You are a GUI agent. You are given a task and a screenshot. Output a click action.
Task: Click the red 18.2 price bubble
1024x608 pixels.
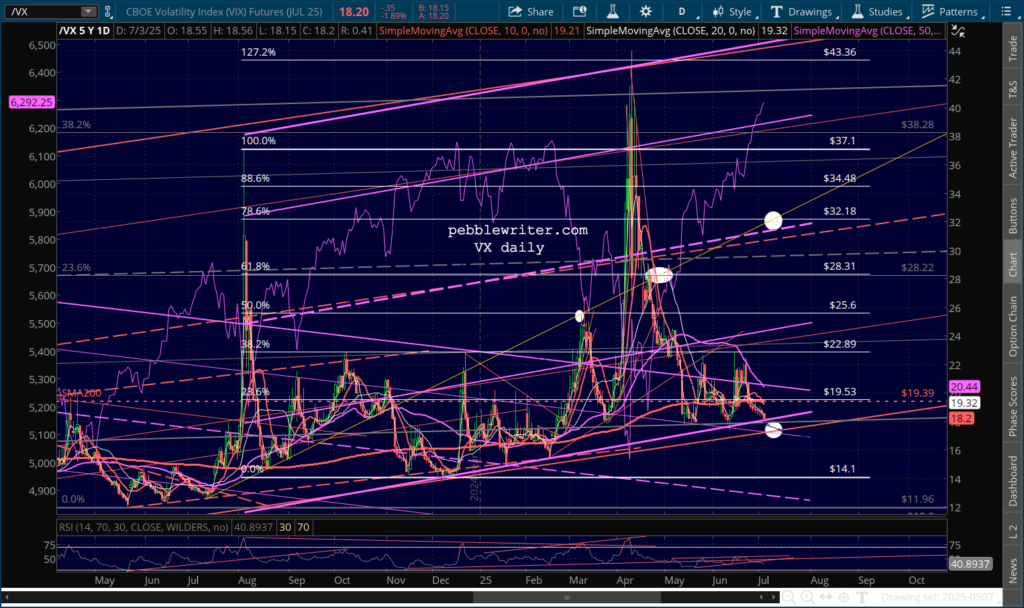961,418
